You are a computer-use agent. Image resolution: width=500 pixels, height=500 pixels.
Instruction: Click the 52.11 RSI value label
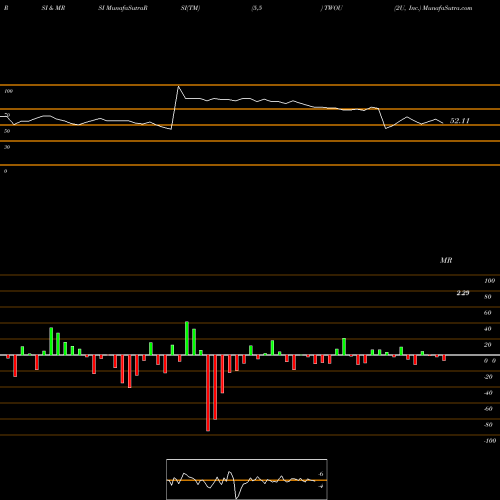459,121
